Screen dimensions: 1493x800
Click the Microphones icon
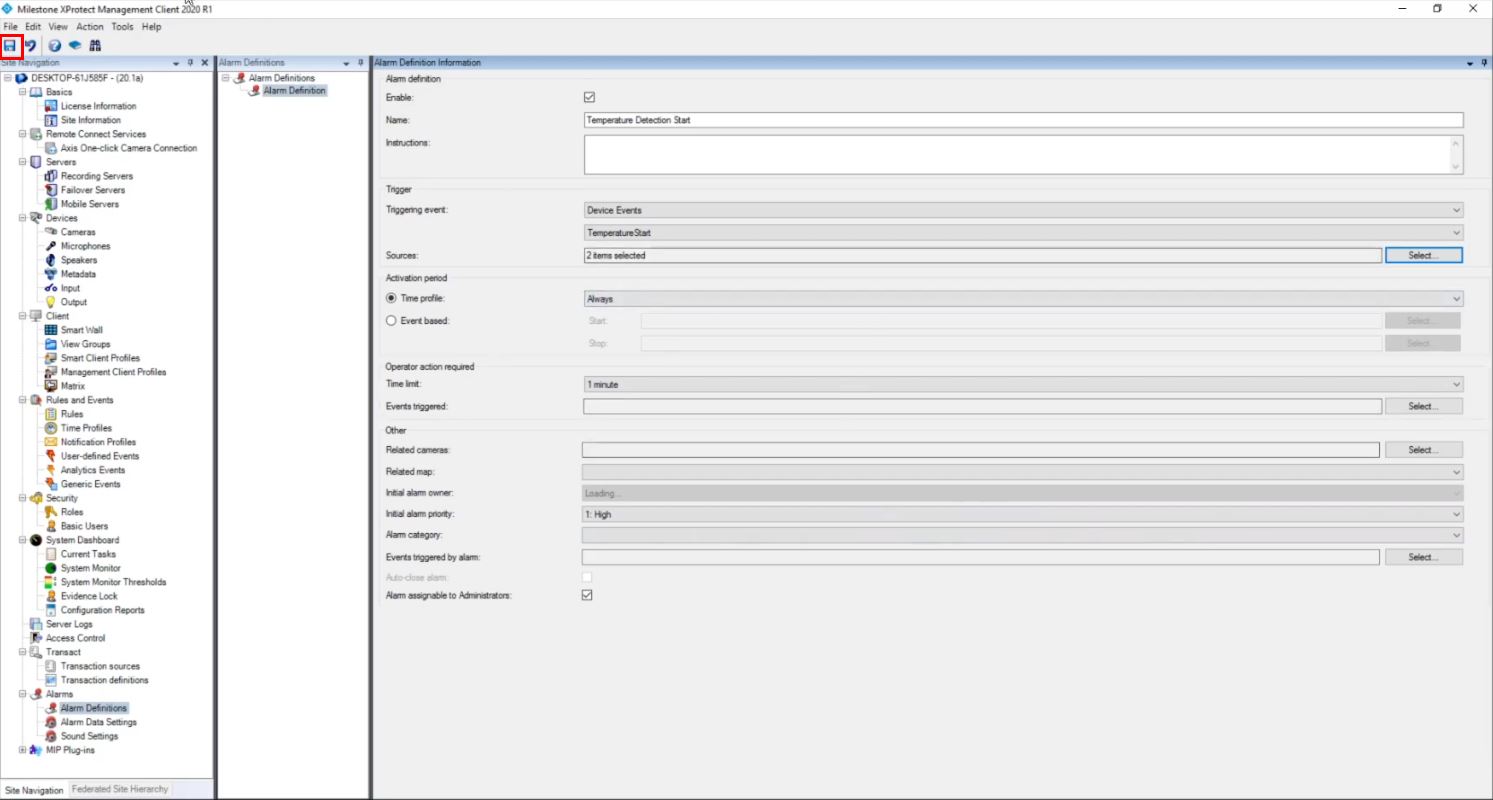pyautogui.click(x=52, y=246)
